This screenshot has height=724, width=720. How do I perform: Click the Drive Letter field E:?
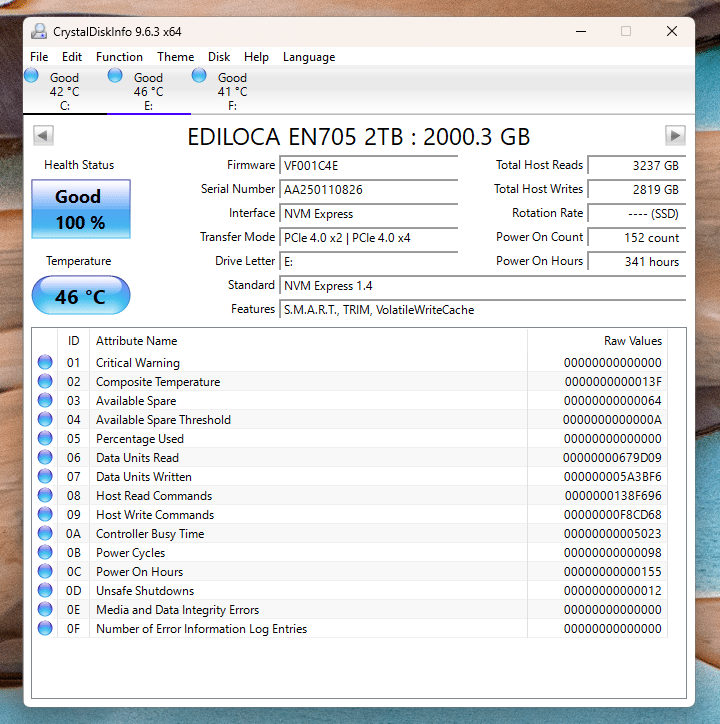(369, 261)
